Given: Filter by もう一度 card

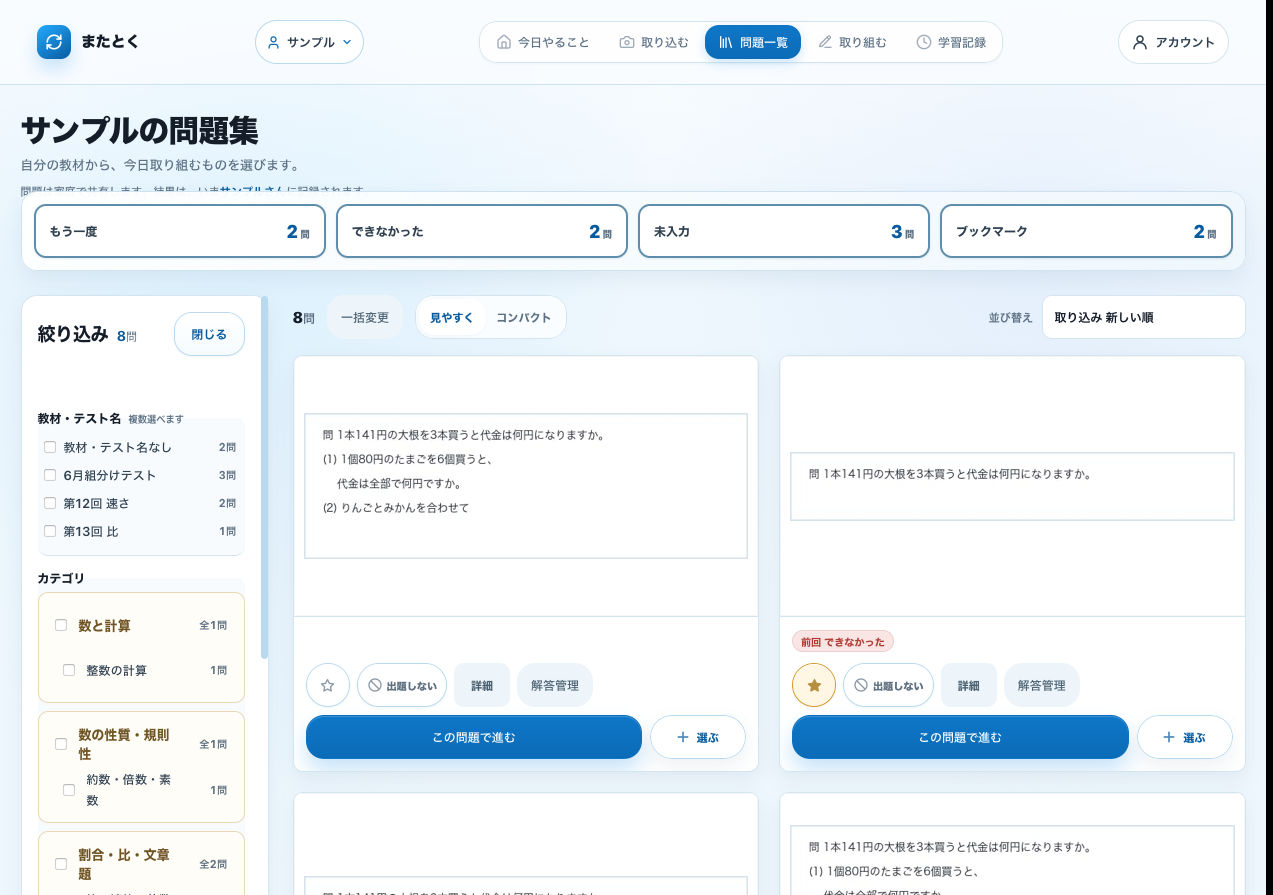Looking at the screenshot, I should click(x=180, y=231).
